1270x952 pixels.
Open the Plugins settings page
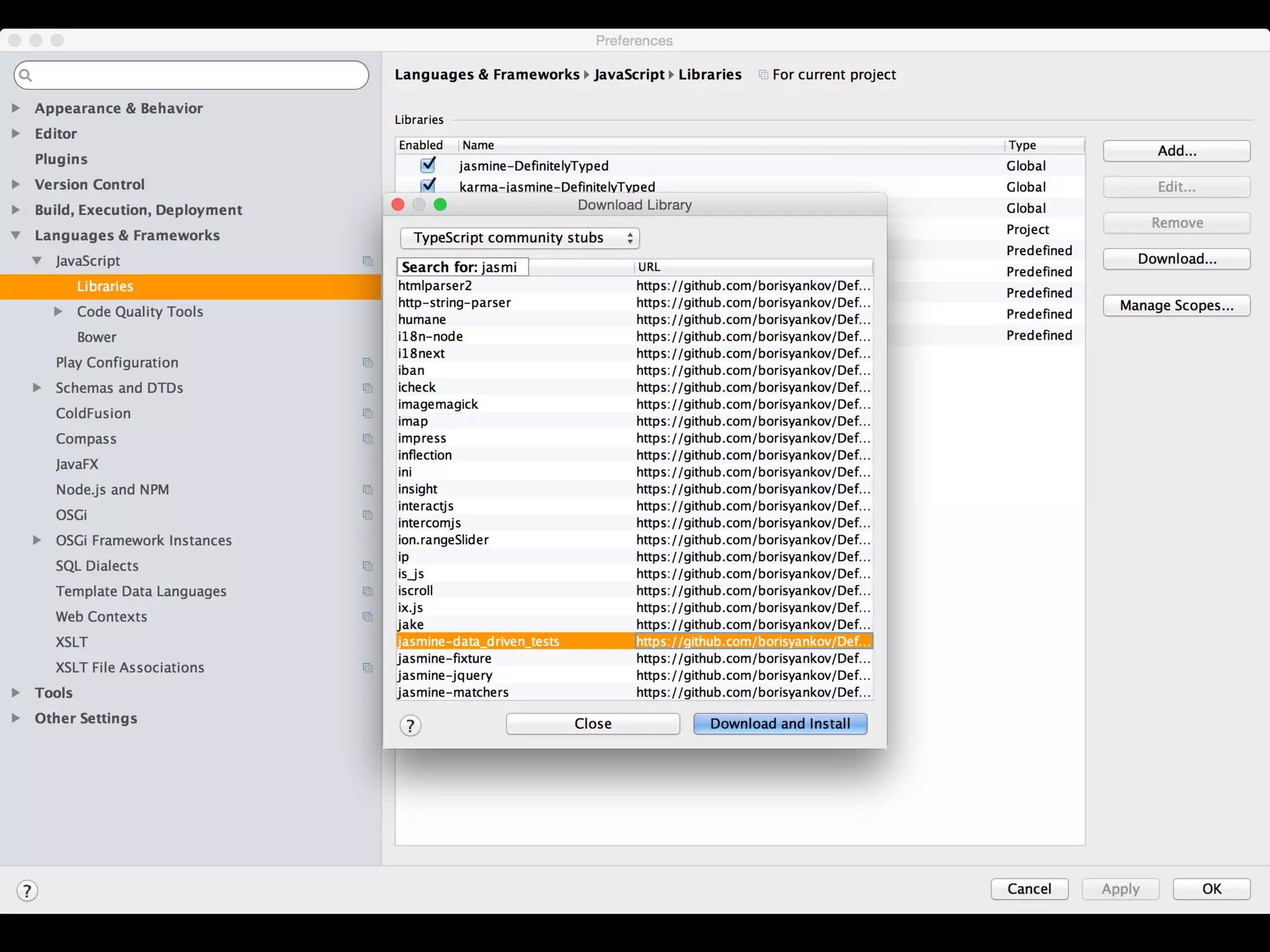[61, 159]
